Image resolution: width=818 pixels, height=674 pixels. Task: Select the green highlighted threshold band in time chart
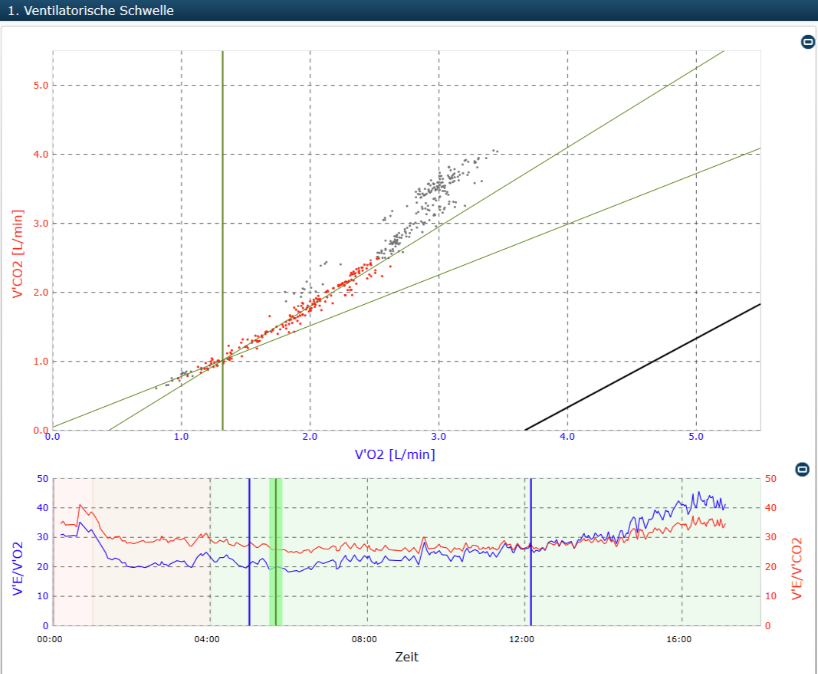[275, 552]
